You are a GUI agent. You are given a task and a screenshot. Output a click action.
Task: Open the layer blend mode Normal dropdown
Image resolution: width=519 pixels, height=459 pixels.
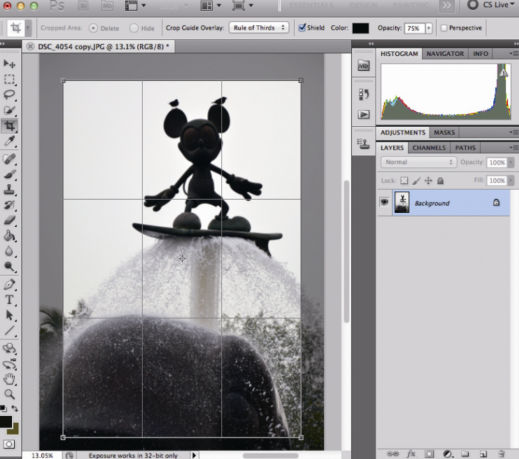point(419,162)
